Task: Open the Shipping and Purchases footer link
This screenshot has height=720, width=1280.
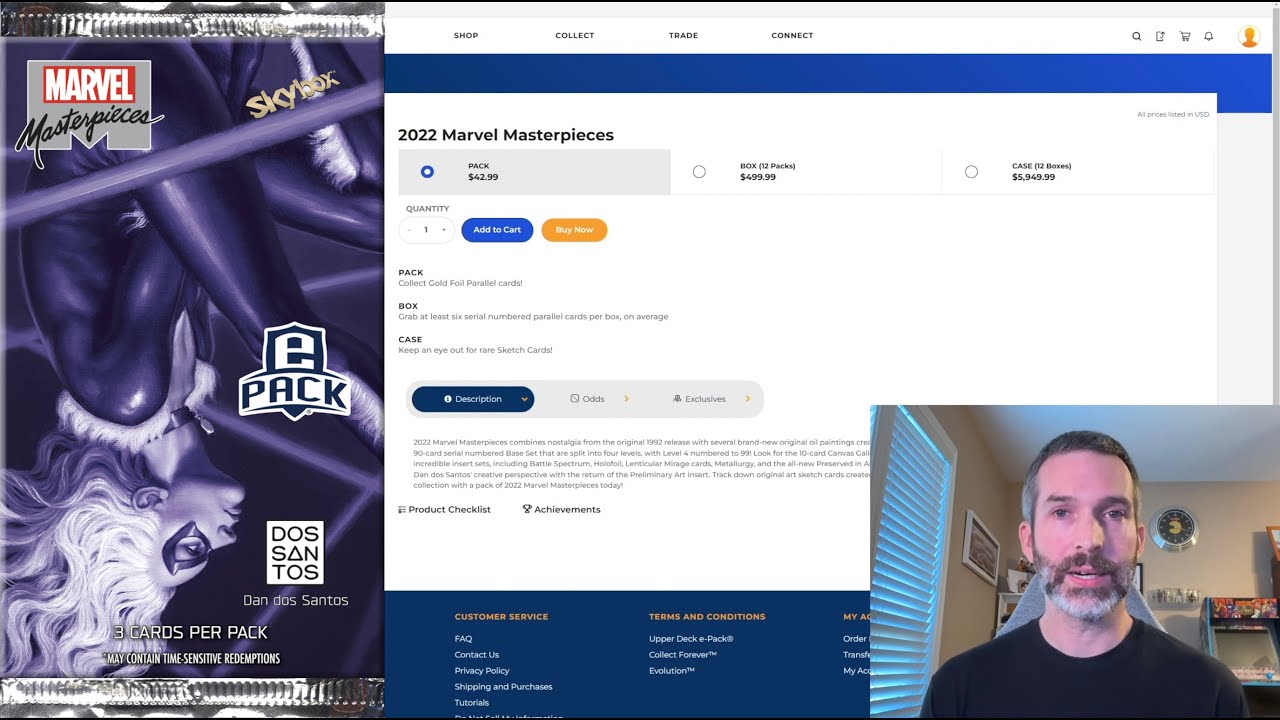Action: [x=503, y=687]
